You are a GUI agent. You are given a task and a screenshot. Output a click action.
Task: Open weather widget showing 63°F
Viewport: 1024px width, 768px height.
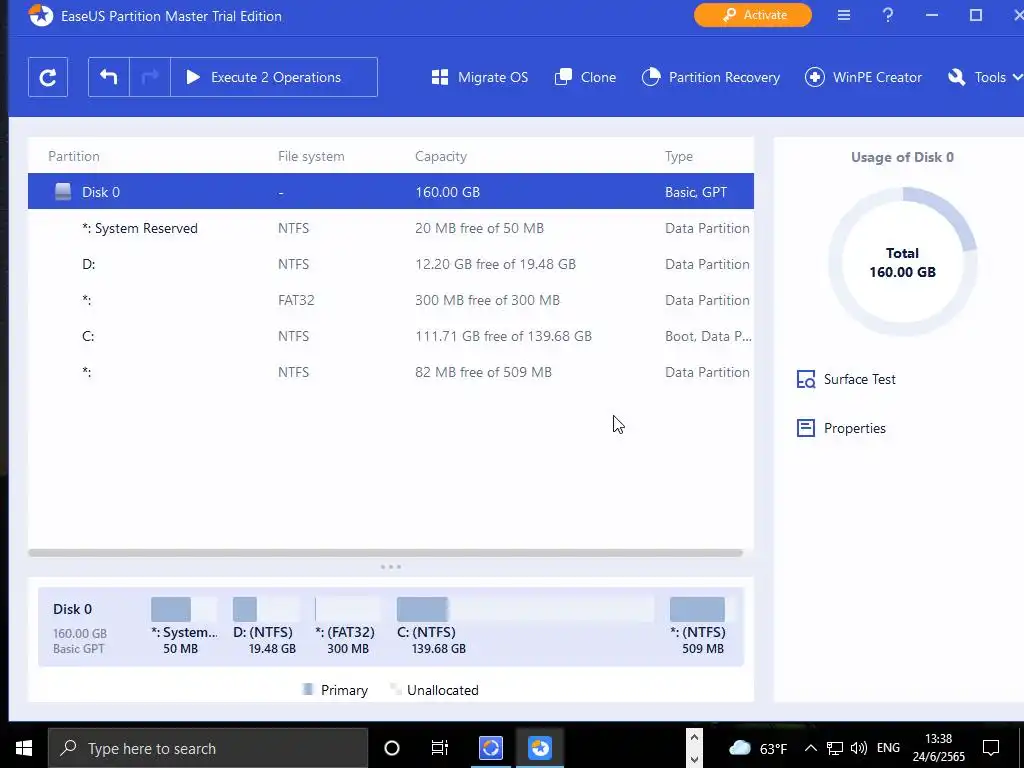coord(758,748)
